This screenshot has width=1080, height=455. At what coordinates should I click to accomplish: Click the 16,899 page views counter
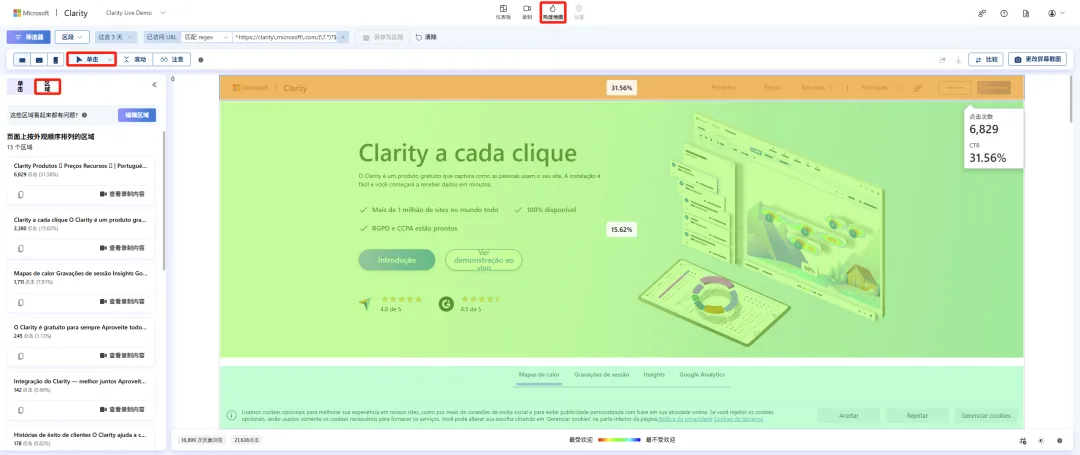[x=200, y=439]
